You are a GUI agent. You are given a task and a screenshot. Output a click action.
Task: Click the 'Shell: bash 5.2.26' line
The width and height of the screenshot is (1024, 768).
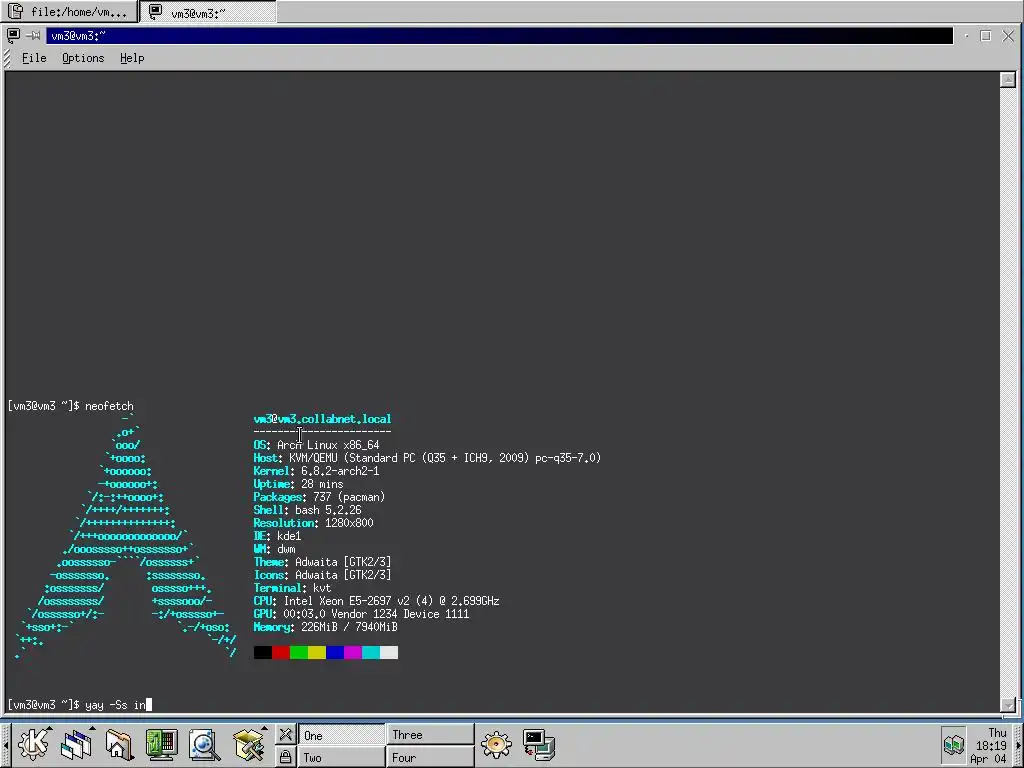click(x=308, y=511)
